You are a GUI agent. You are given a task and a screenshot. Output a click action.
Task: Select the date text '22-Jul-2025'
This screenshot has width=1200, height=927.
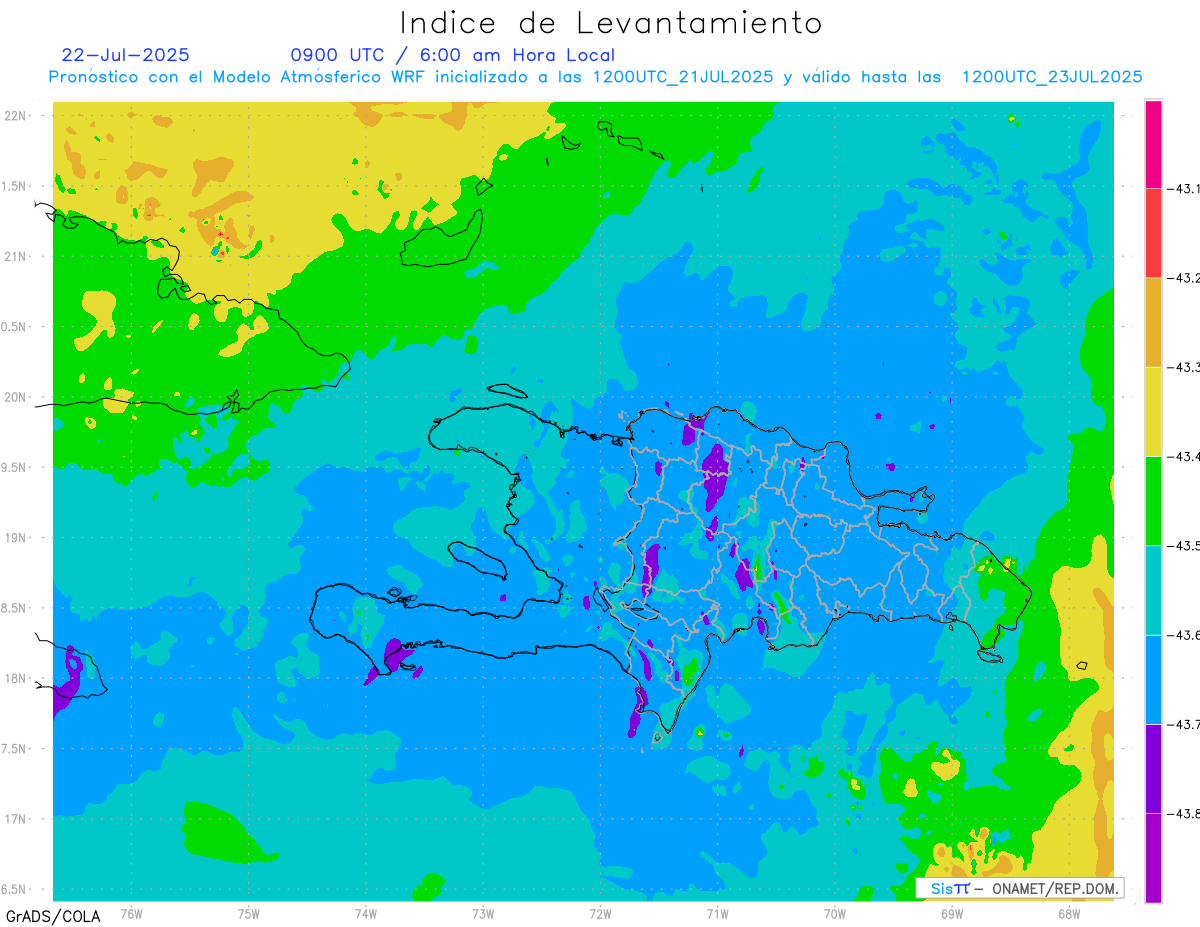(125, 55)
